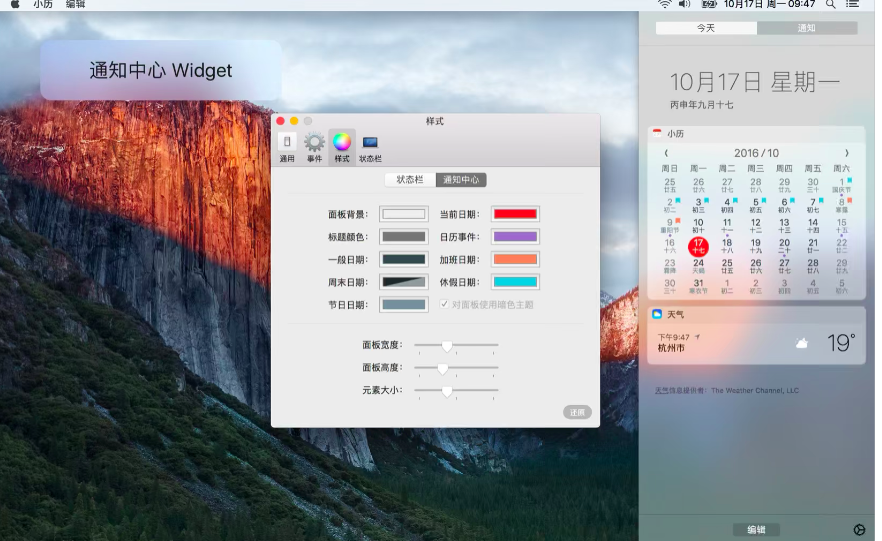Go to next month in calendar widget
882x541 pixels.
[x=846, y=153]
